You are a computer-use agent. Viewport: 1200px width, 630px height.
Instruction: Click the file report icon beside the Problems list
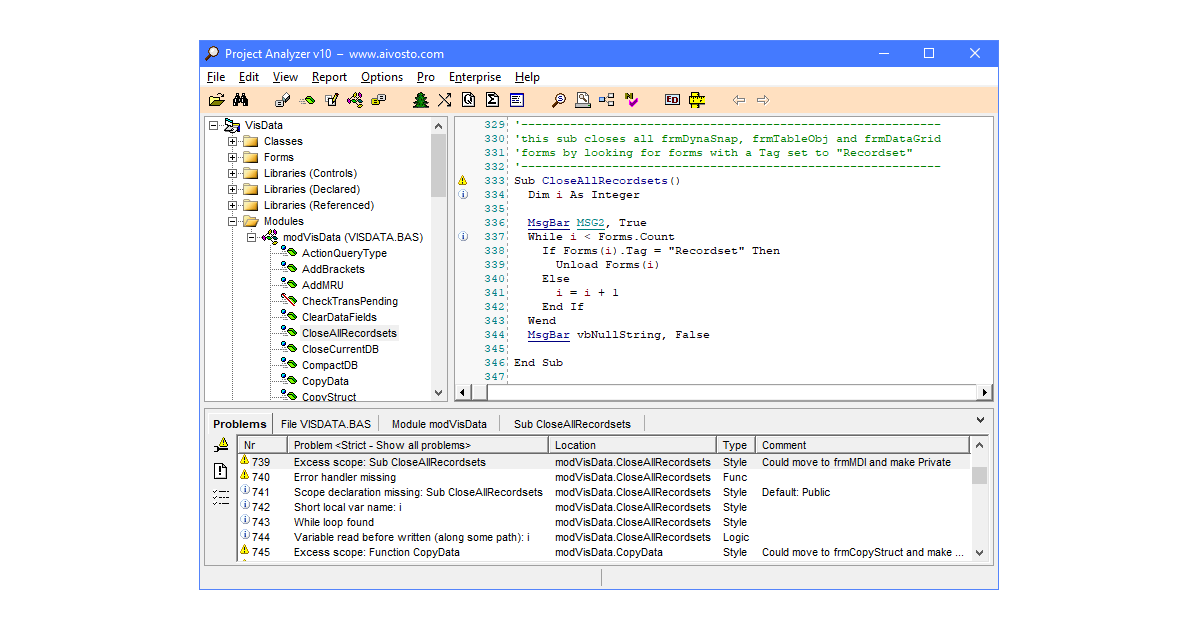220,471
